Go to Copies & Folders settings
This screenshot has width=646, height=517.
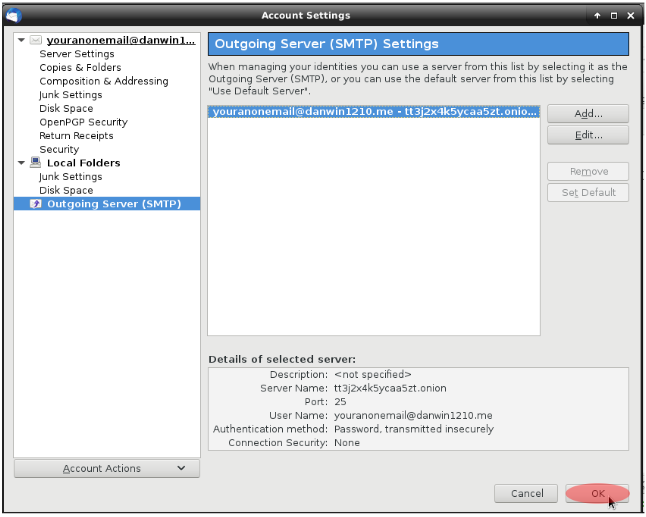pyautogui.click(x=80, y=68)
